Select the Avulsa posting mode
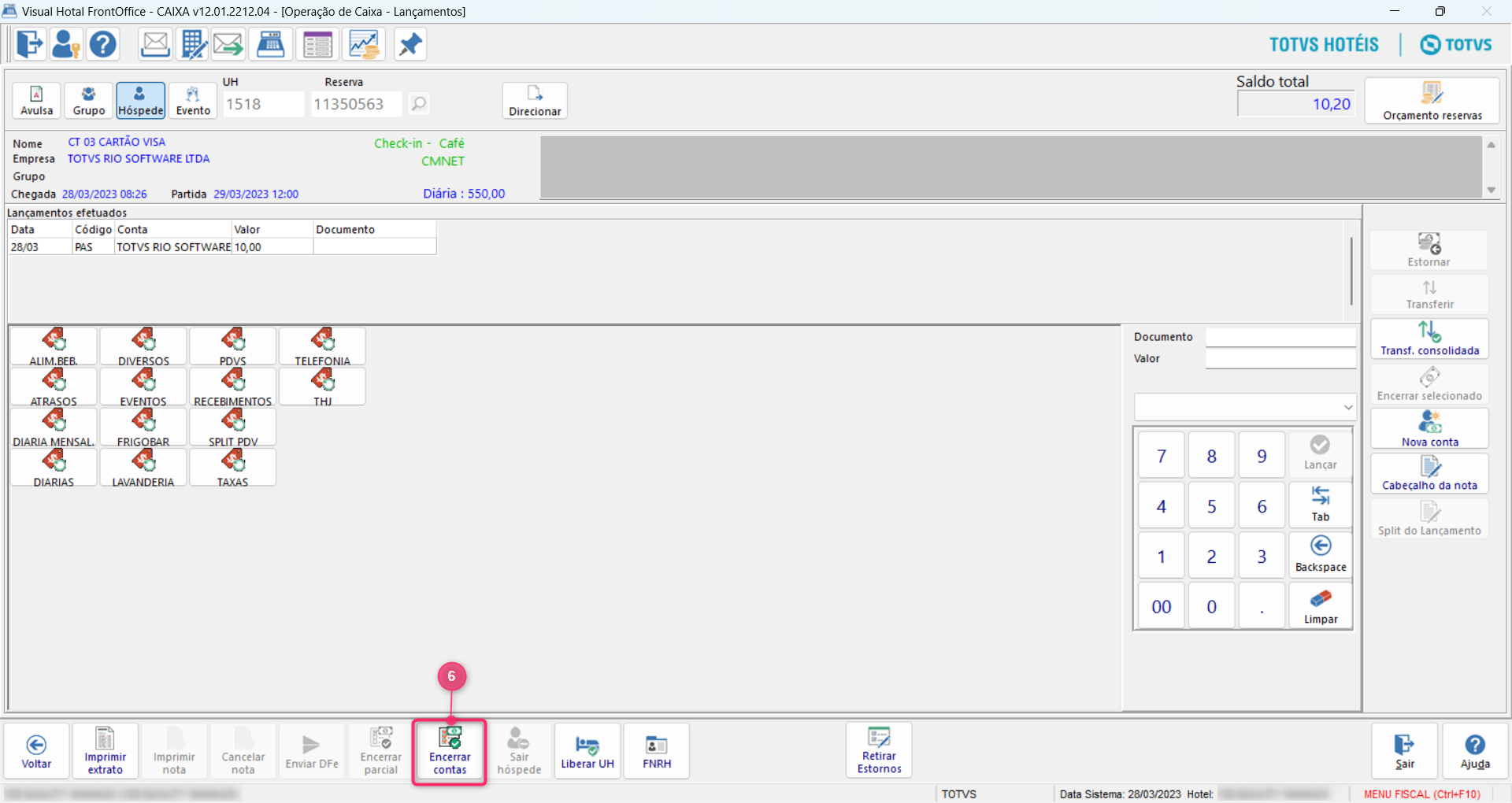The height and width of the screenshot is (803, 1512). pos(37,101)
